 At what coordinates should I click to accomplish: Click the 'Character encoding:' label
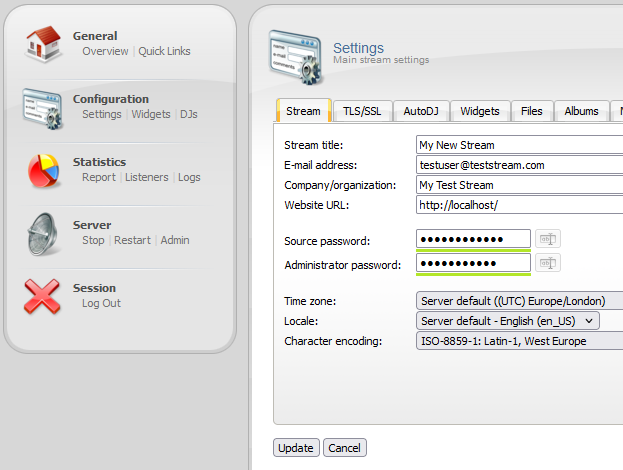coord(333,341)
